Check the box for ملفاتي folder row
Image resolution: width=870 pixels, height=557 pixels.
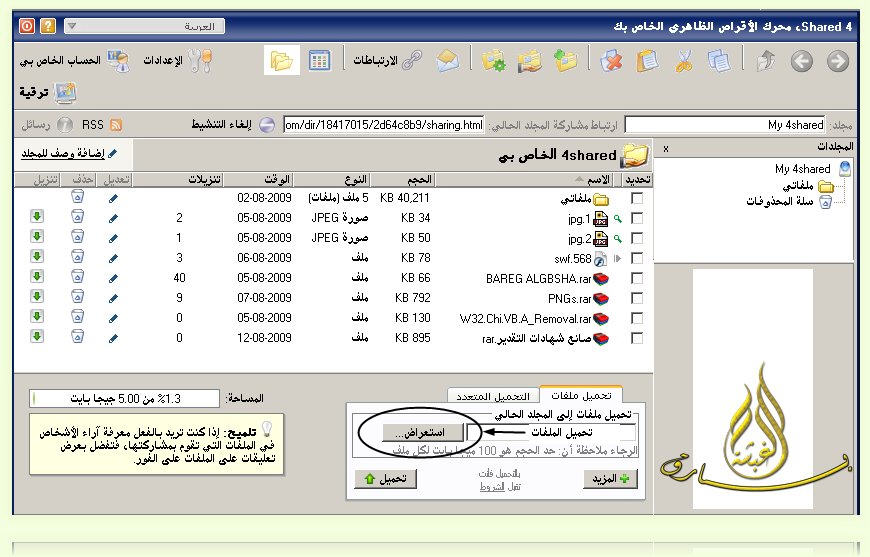click(637, 199)
